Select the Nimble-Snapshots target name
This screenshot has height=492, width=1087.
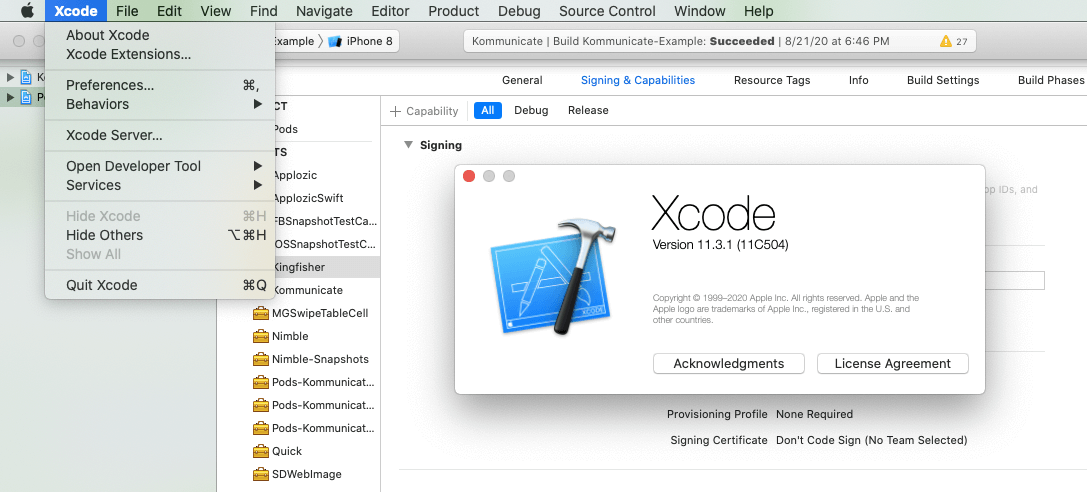tap(320, 359)
